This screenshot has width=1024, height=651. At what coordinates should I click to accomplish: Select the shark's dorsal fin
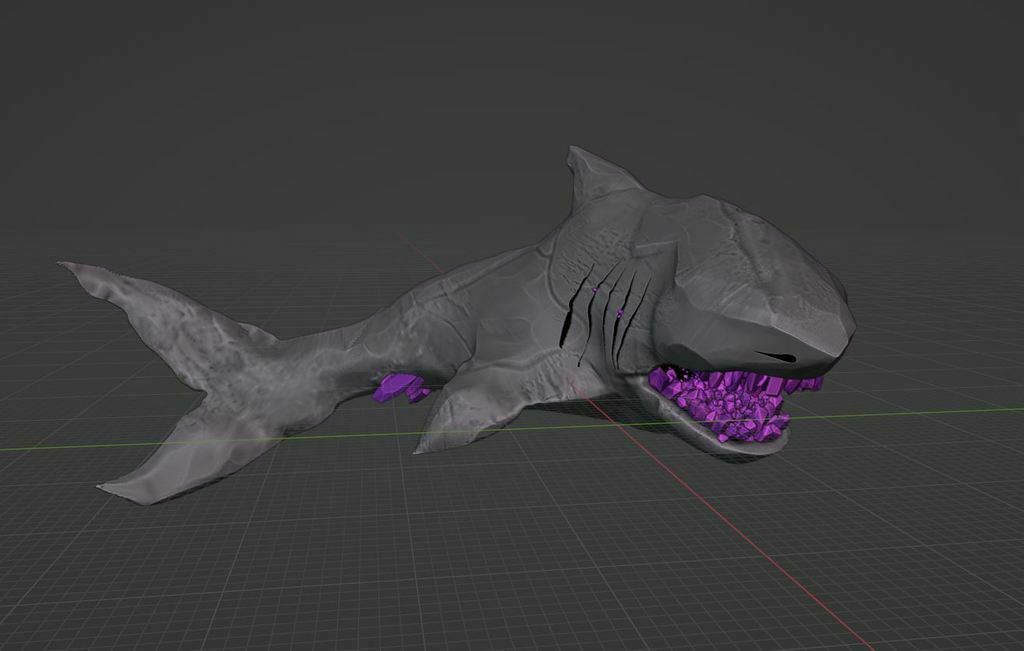(x=594, y=176)
